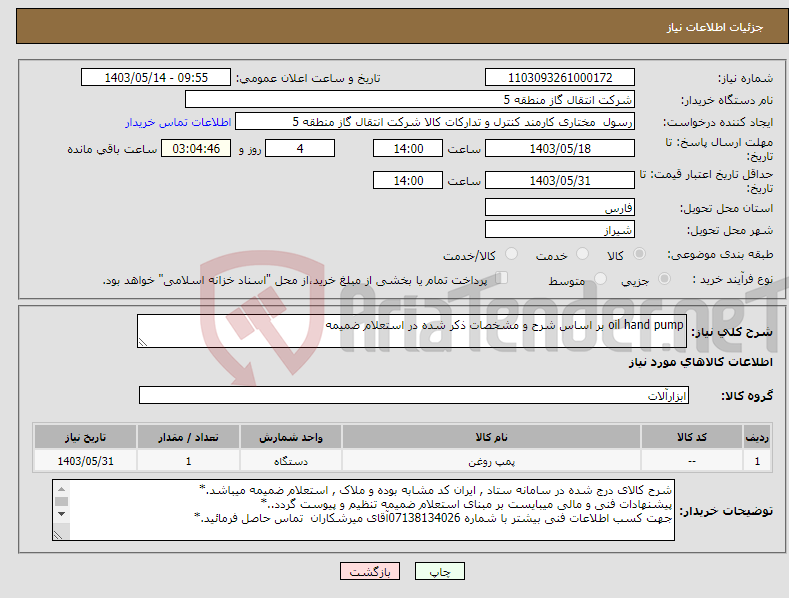Image resolution: width=789 pixels, height=598 pixels.
Task: Click the چاپ (print) button
Action: (439, 571)
